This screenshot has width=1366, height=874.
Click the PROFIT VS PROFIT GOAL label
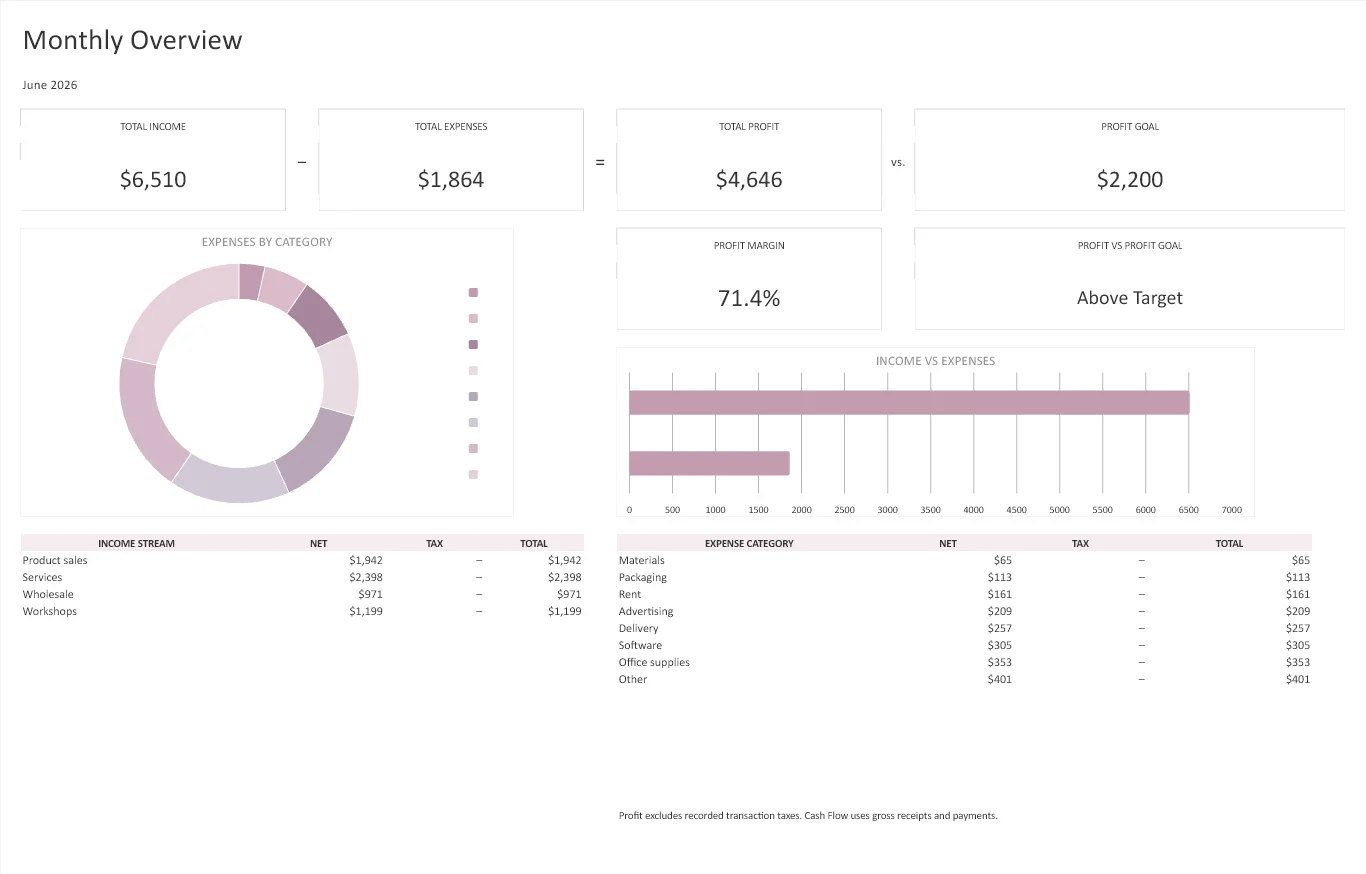1130,245
